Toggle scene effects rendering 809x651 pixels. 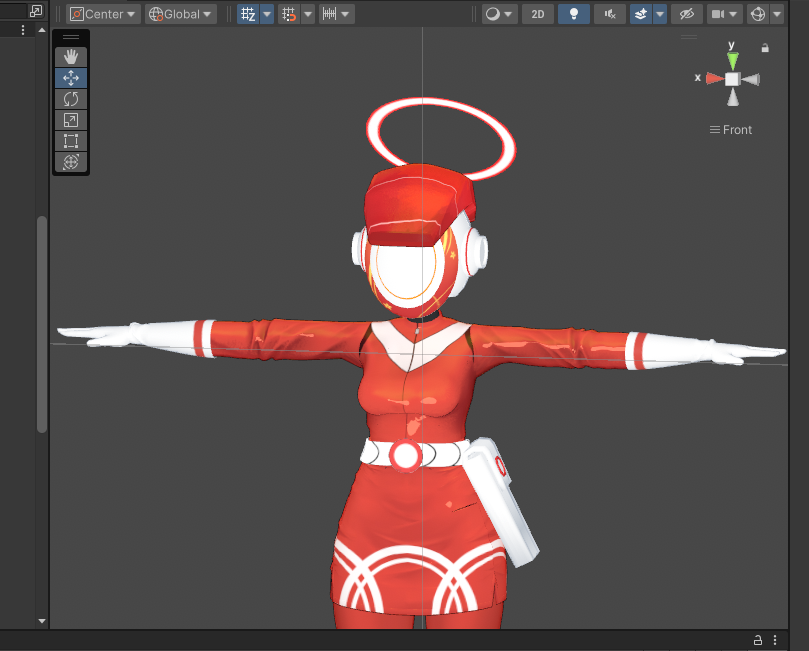[x=641, y=14]
